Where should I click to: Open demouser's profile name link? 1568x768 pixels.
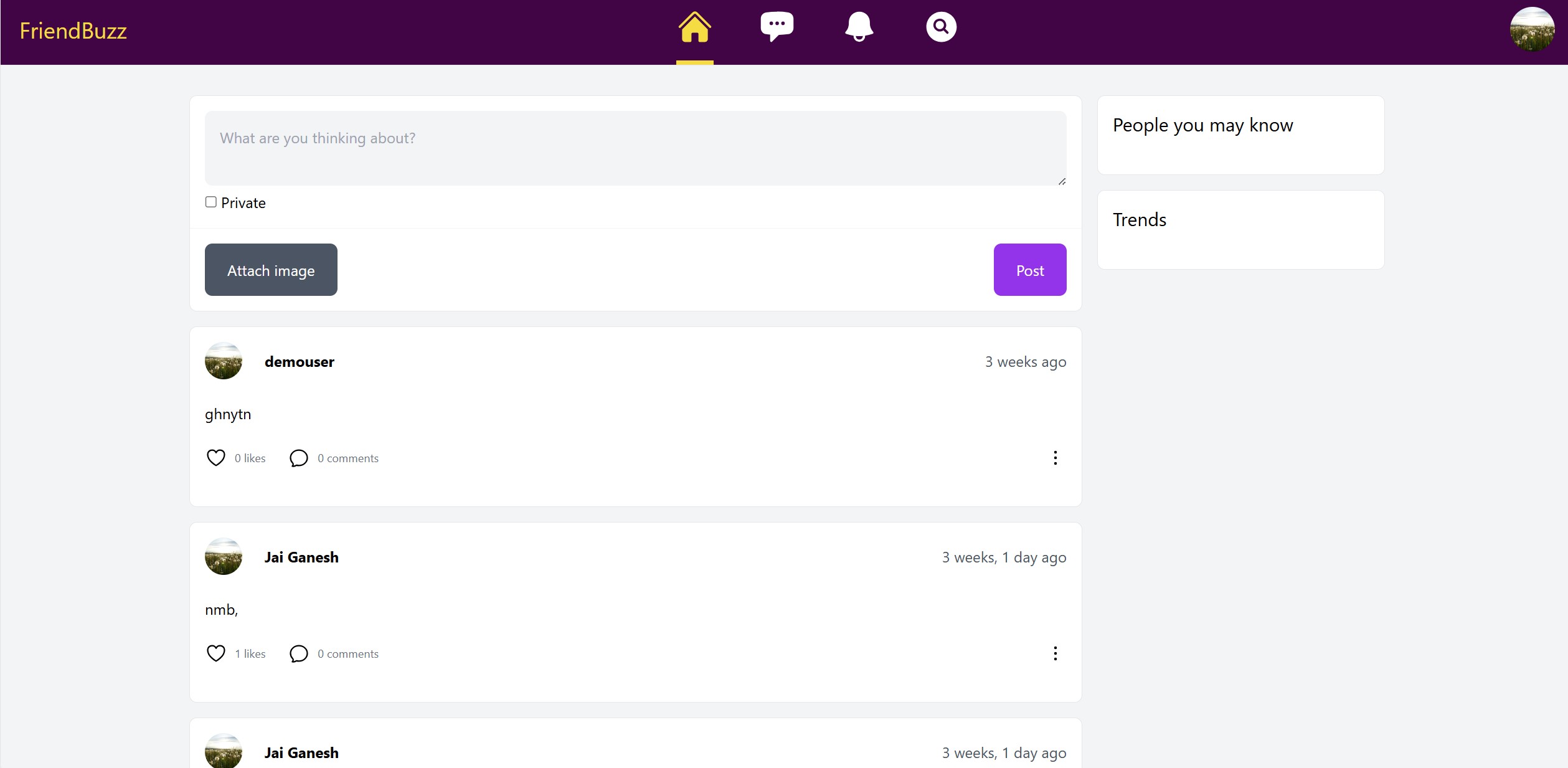click(x=299, y=362)
